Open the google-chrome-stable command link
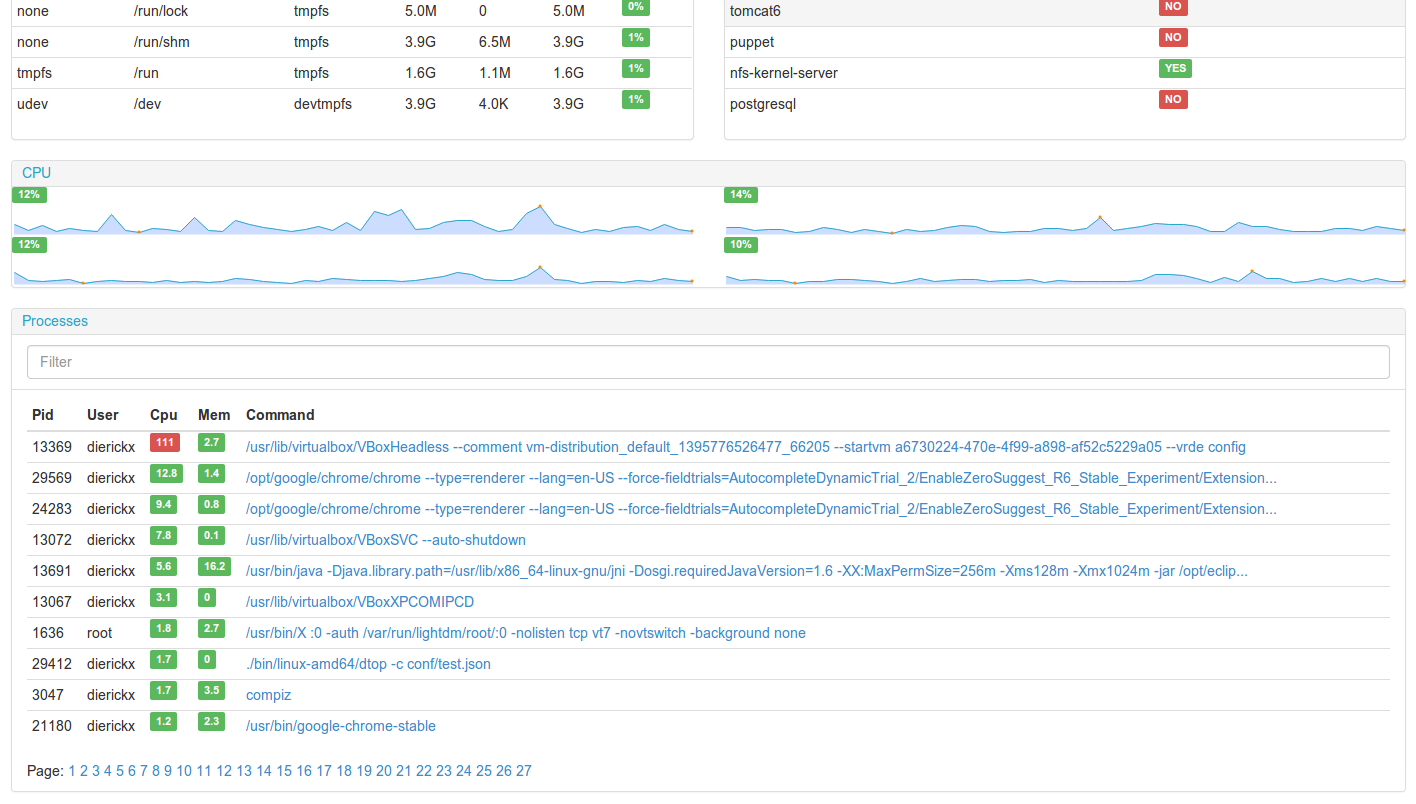The width and height of the screenshot is (1416, 804). (341, 726)
